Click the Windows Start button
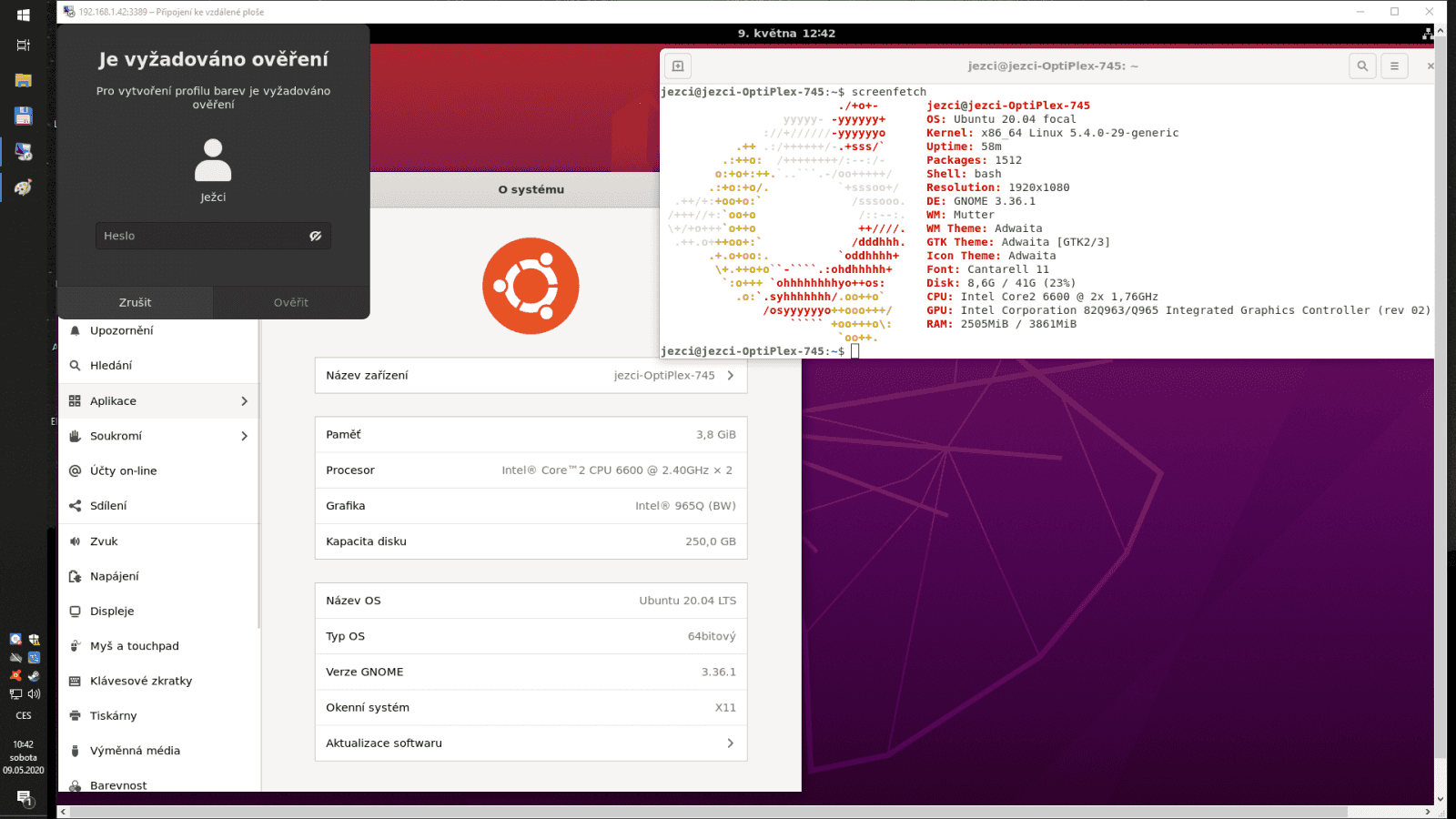This screenshot has width=1456, height=819. pos(22,15)
